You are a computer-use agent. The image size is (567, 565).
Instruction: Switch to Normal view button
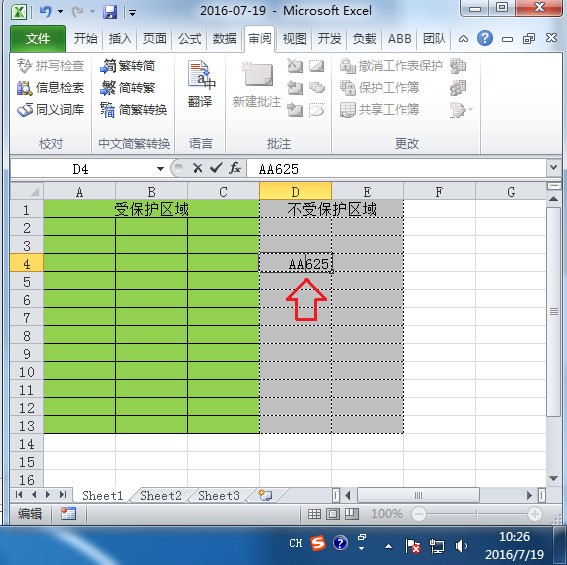pyautogui.click(x=314, y=514)
